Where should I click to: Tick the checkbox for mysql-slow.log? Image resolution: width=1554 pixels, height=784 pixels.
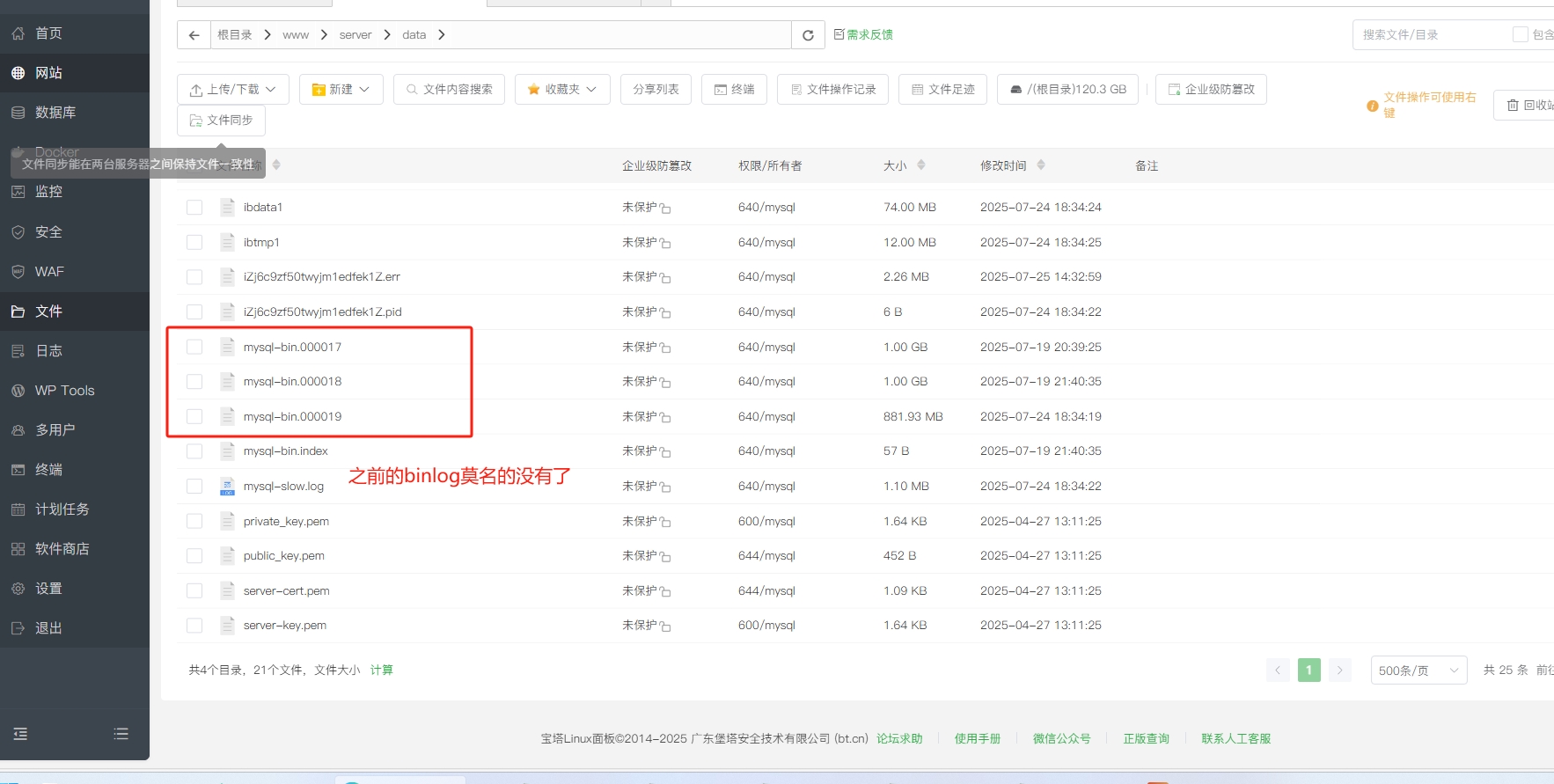(194, 487)
